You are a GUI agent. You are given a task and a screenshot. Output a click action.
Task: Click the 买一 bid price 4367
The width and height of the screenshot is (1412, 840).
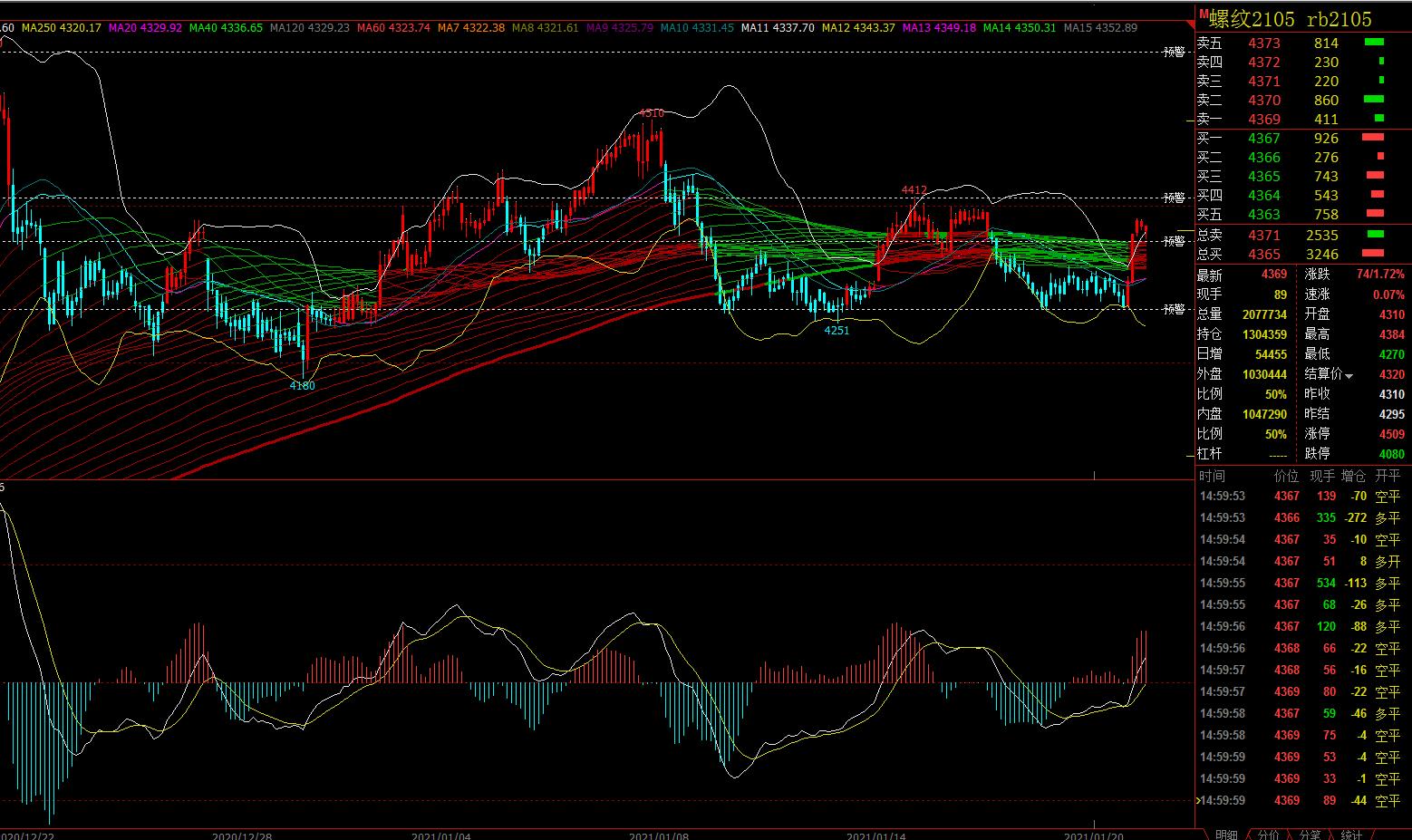click(1263, 138)
